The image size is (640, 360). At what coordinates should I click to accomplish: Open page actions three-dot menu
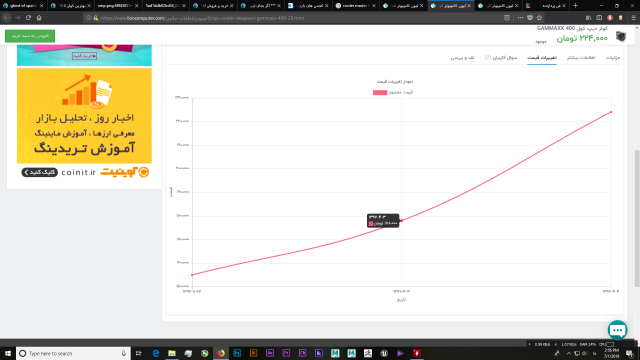pos(520,18)
